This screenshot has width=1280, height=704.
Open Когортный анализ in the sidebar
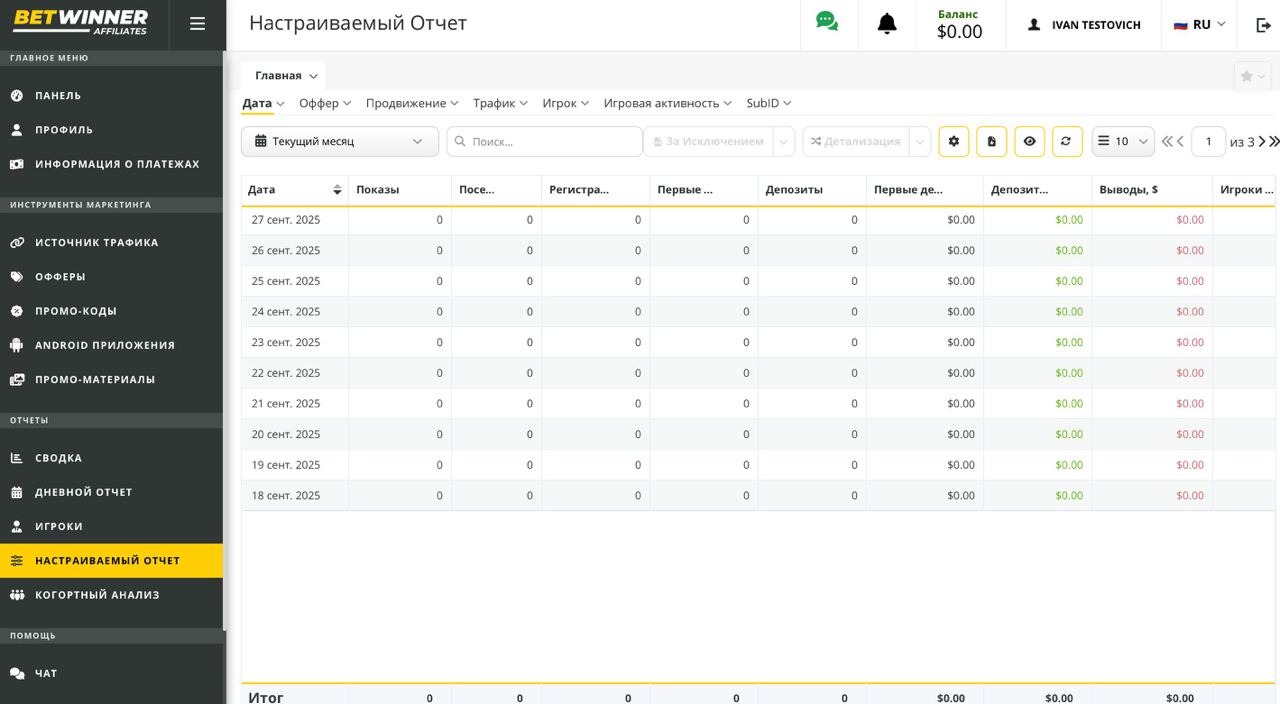tap(97, 595)
